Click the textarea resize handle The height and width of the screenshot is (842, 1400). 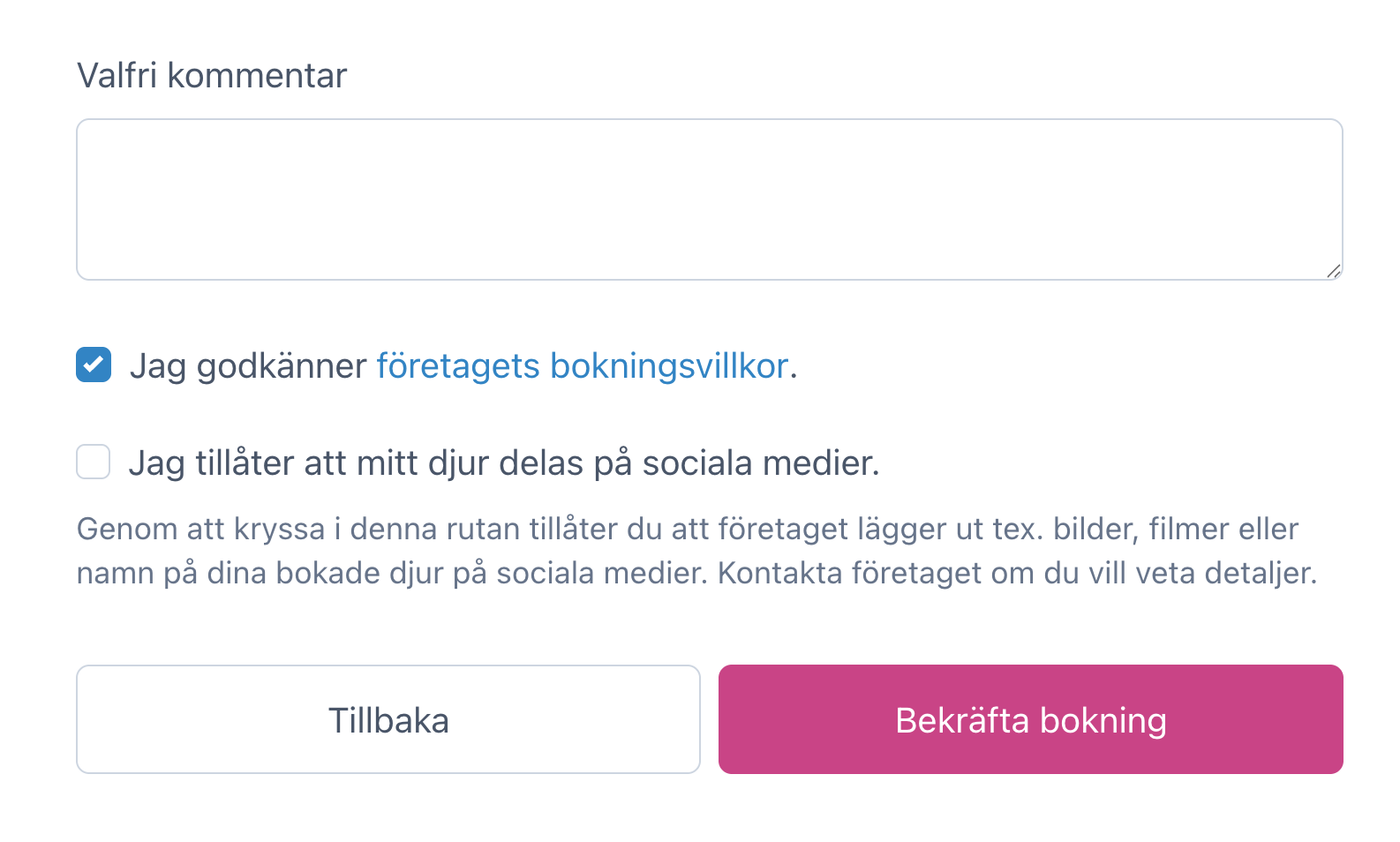(x=1333, y=272)
